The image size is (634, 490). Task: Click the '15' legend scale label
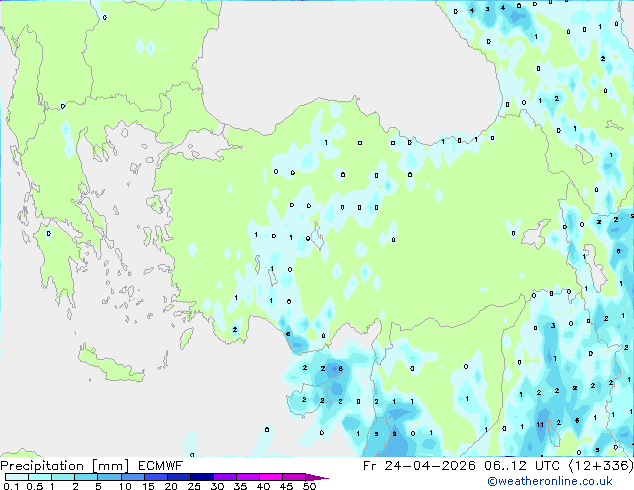(x=148, y=486)
